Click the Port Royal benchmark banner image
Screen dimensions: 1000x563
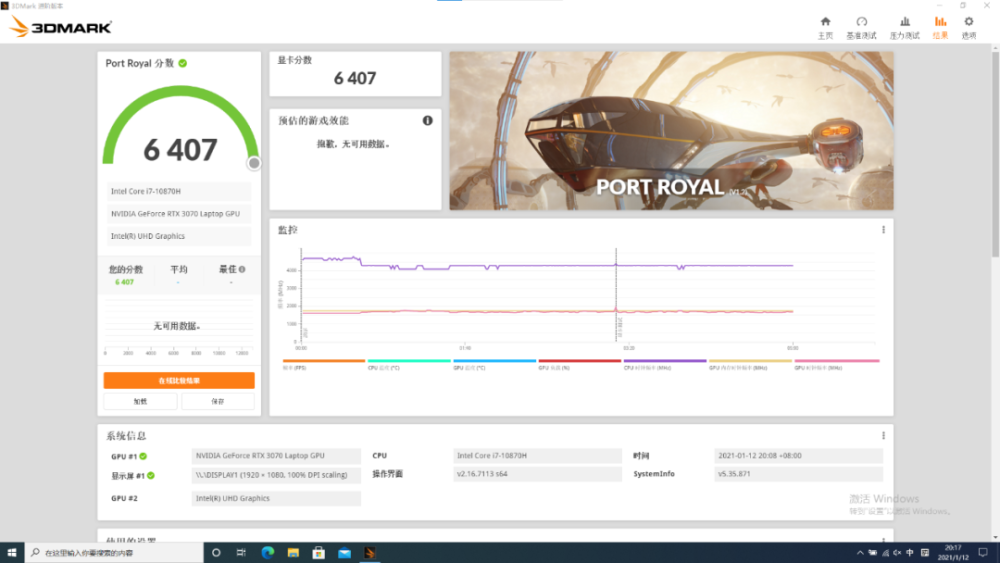click(672, 131)
